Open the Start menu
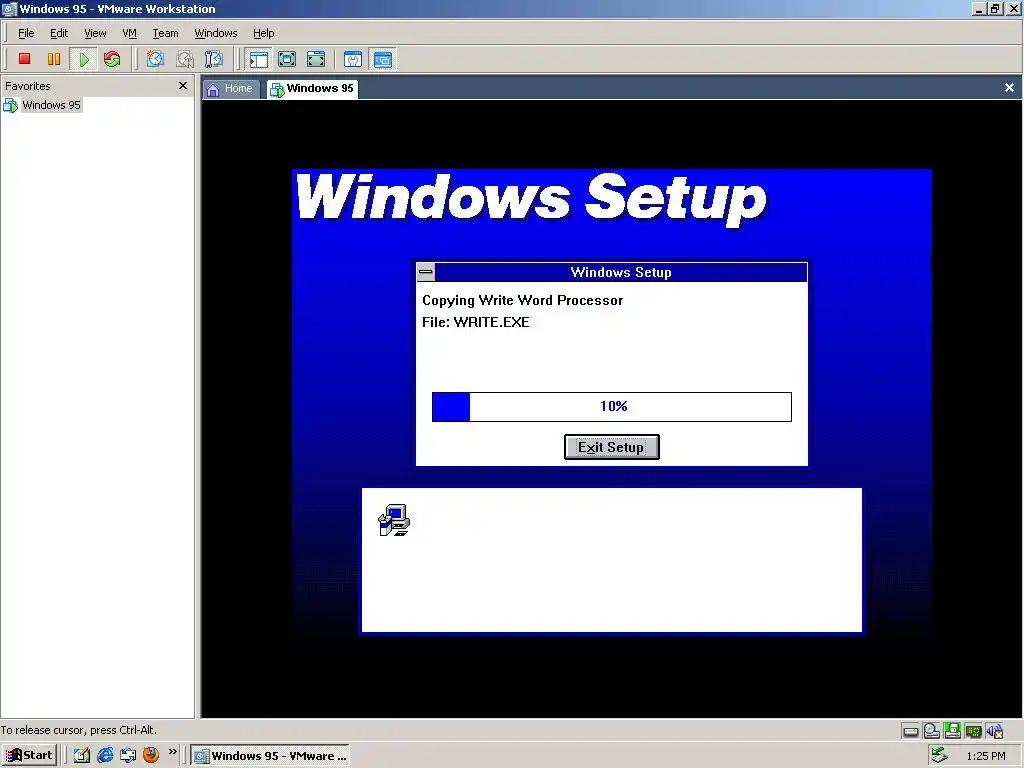This screenshot has height=768, width=1024. tap(29, 756)
